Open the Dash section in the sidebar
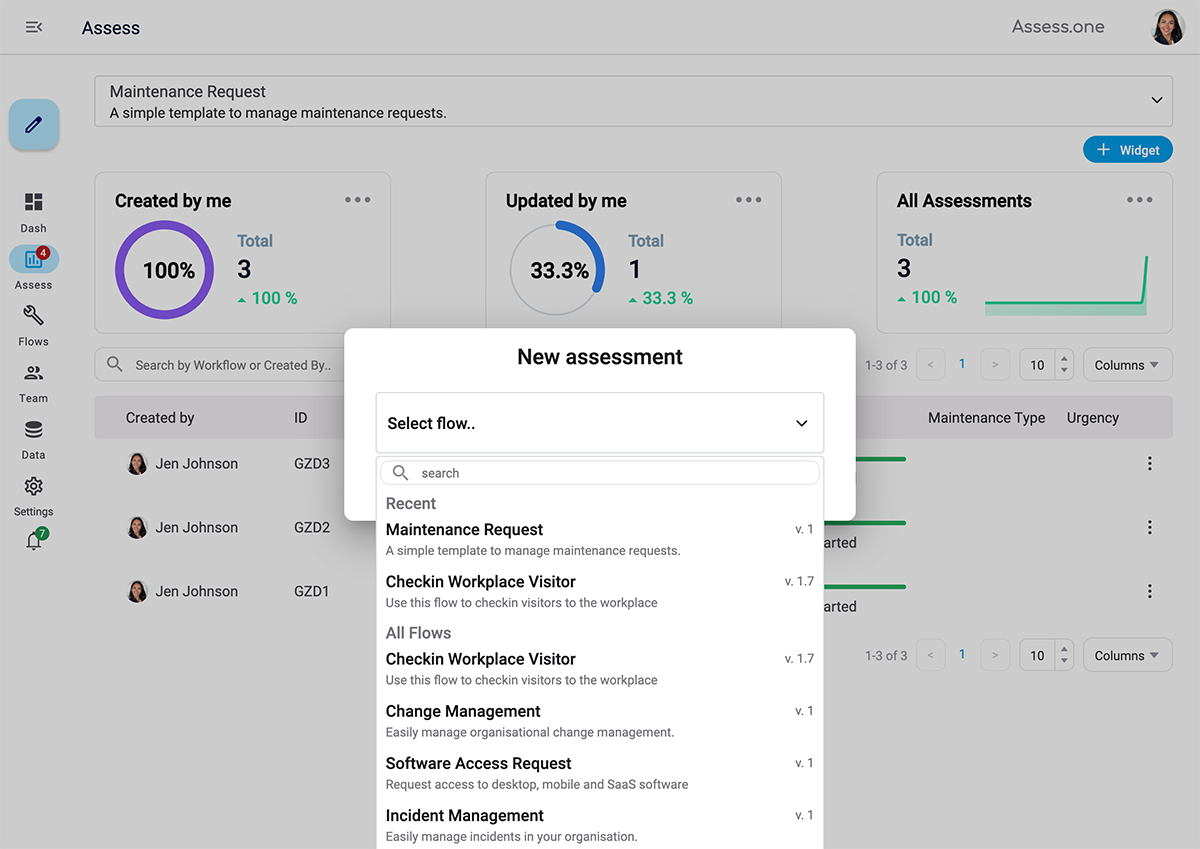Screen dimensions: 1200x849 tap(33, 212)
